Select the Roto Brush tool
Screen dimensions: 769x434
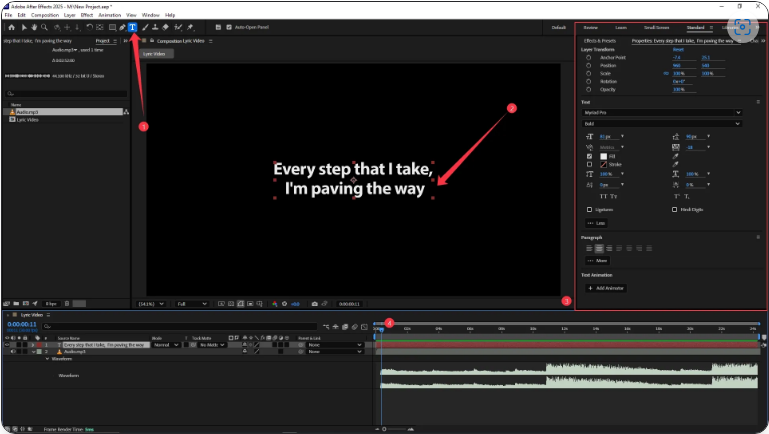coord(178,27)
